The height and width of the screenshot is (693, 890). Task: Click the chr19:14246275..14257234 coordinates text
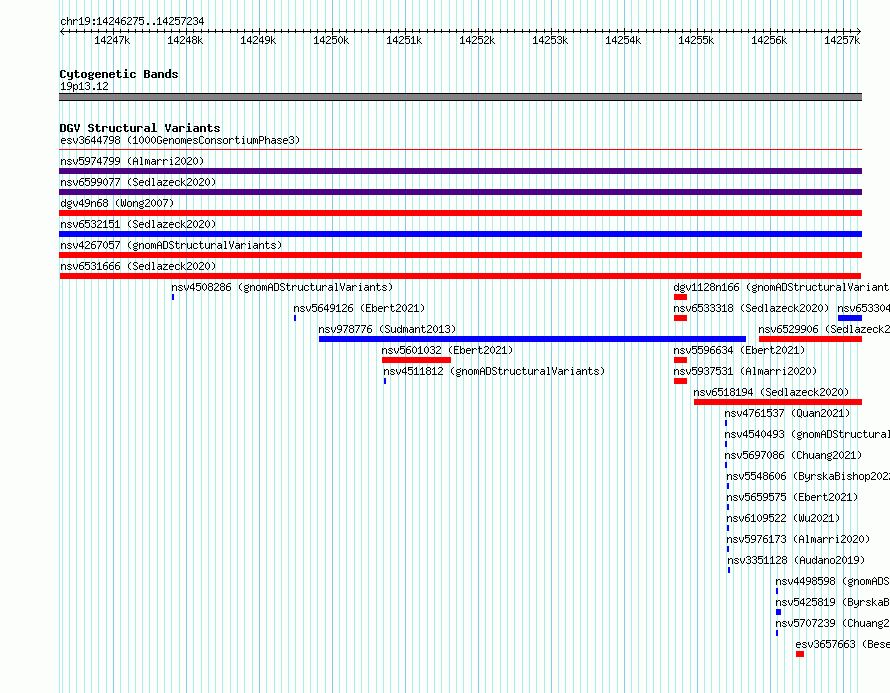tap(132, 21)
